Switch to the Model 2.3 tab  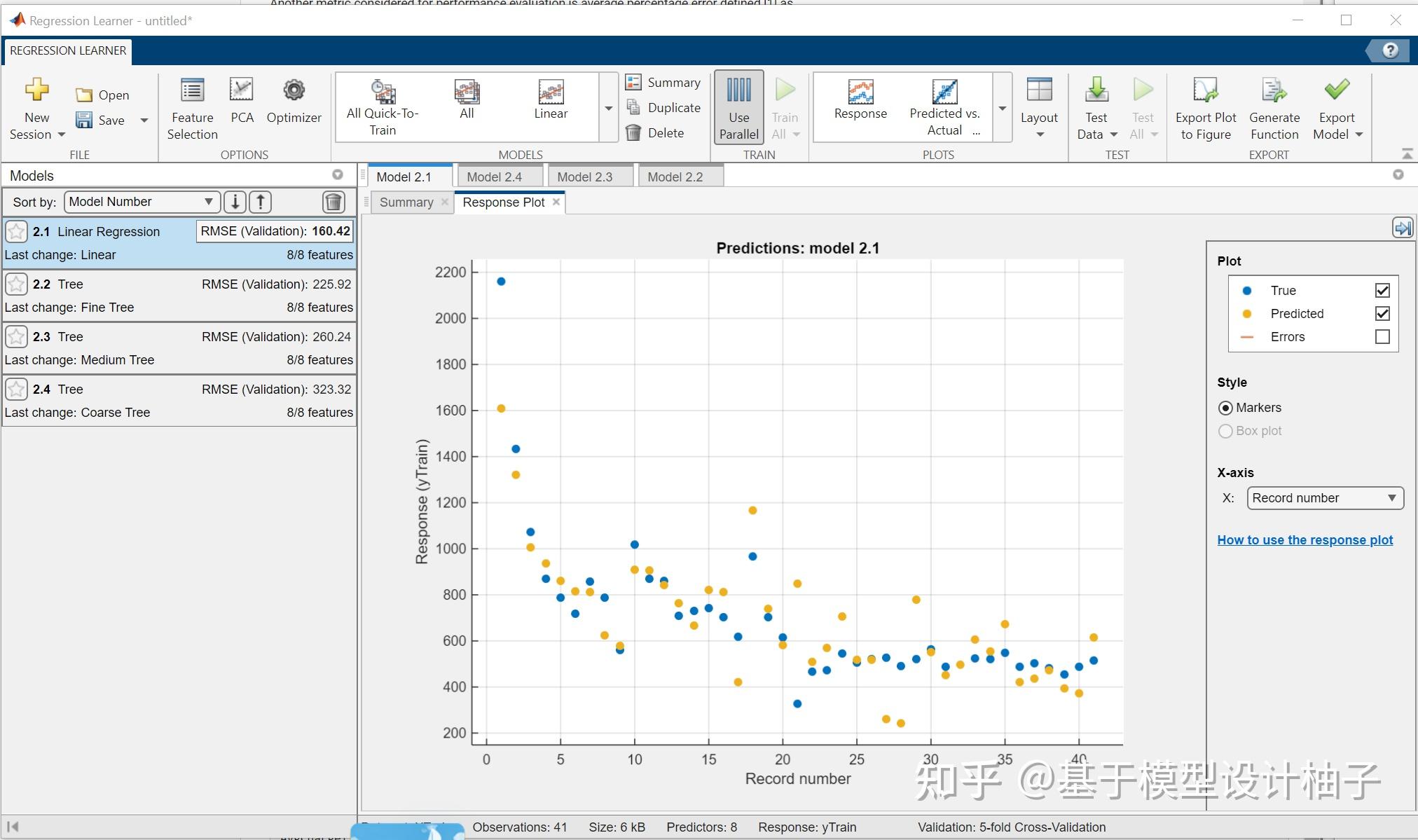[584, 177]
